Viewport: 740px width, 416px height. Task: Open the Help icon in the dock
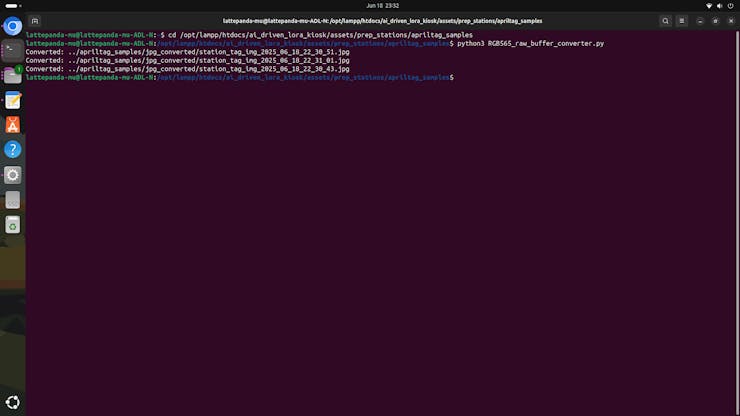pyautogui.click(x=13, y=150)
